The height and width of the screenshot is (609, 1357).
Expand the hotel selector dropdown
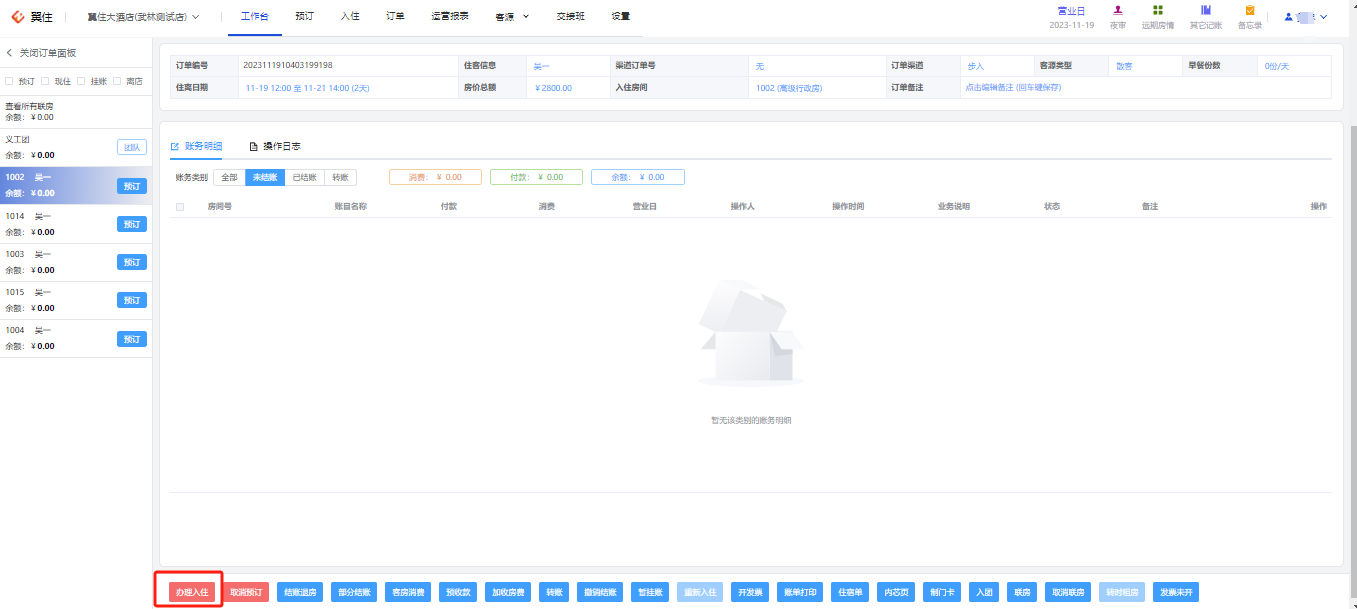tap(196, 17)
